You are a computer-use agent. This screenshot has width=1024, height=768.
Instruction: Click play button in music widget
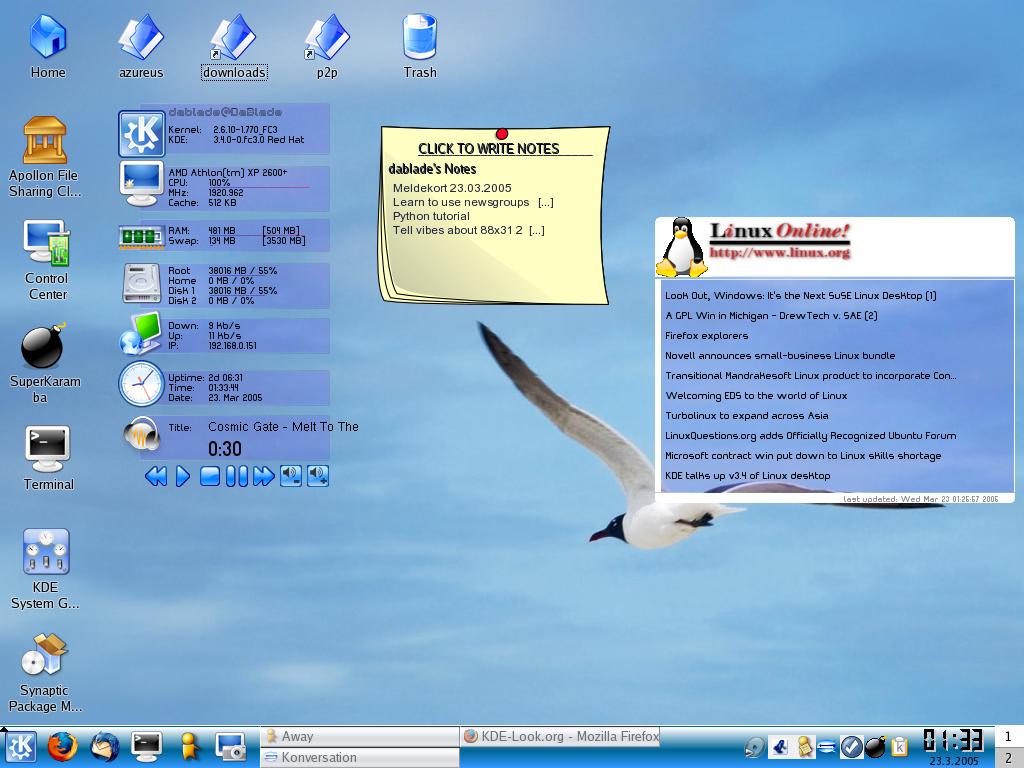pyautogui.click(x=183, y=476)
